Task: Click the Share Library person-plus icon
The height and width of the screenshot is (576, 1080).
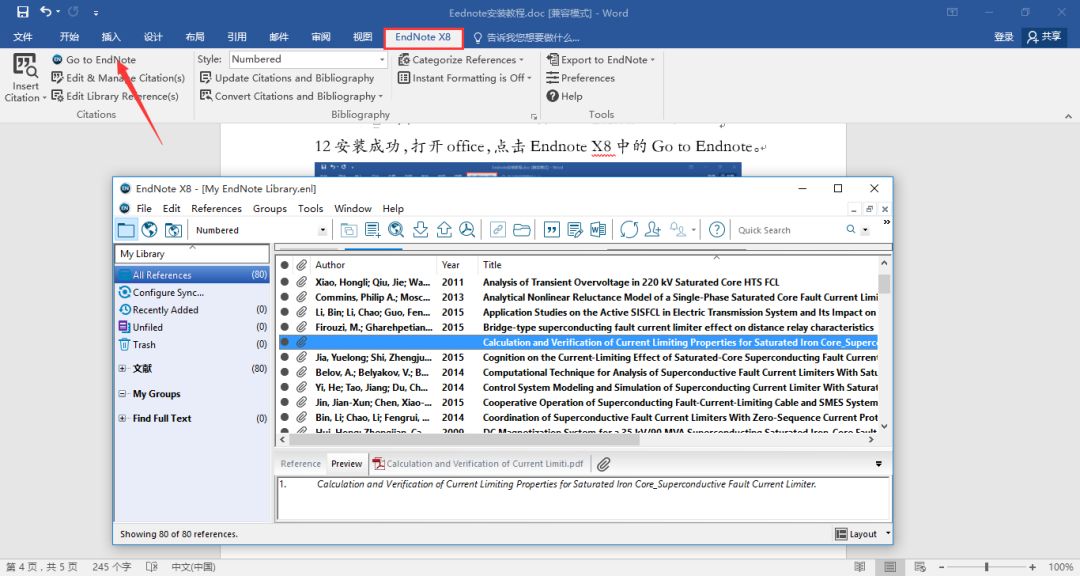Action: click(653, 229)
